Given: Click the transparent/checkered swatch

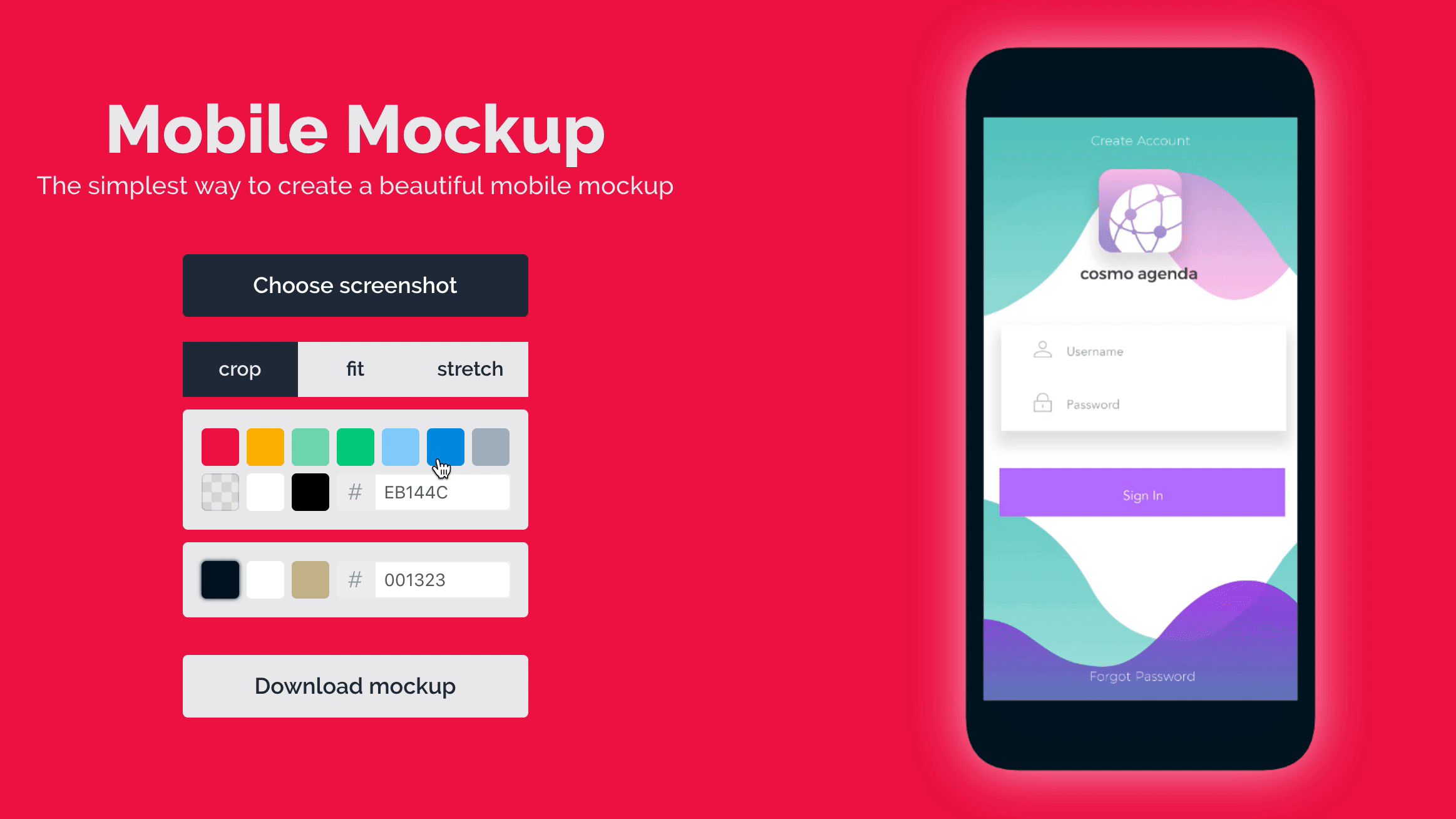Looking at the screenshot, I should 220,491.
